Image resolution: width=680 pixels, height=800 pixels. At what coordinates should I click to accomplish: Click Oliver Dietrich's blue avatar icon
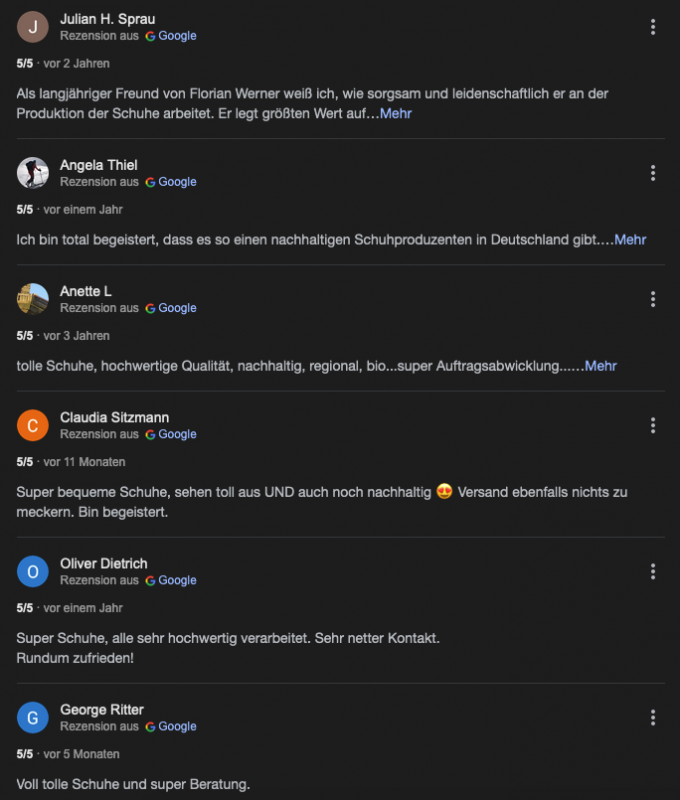coord(33,571)
